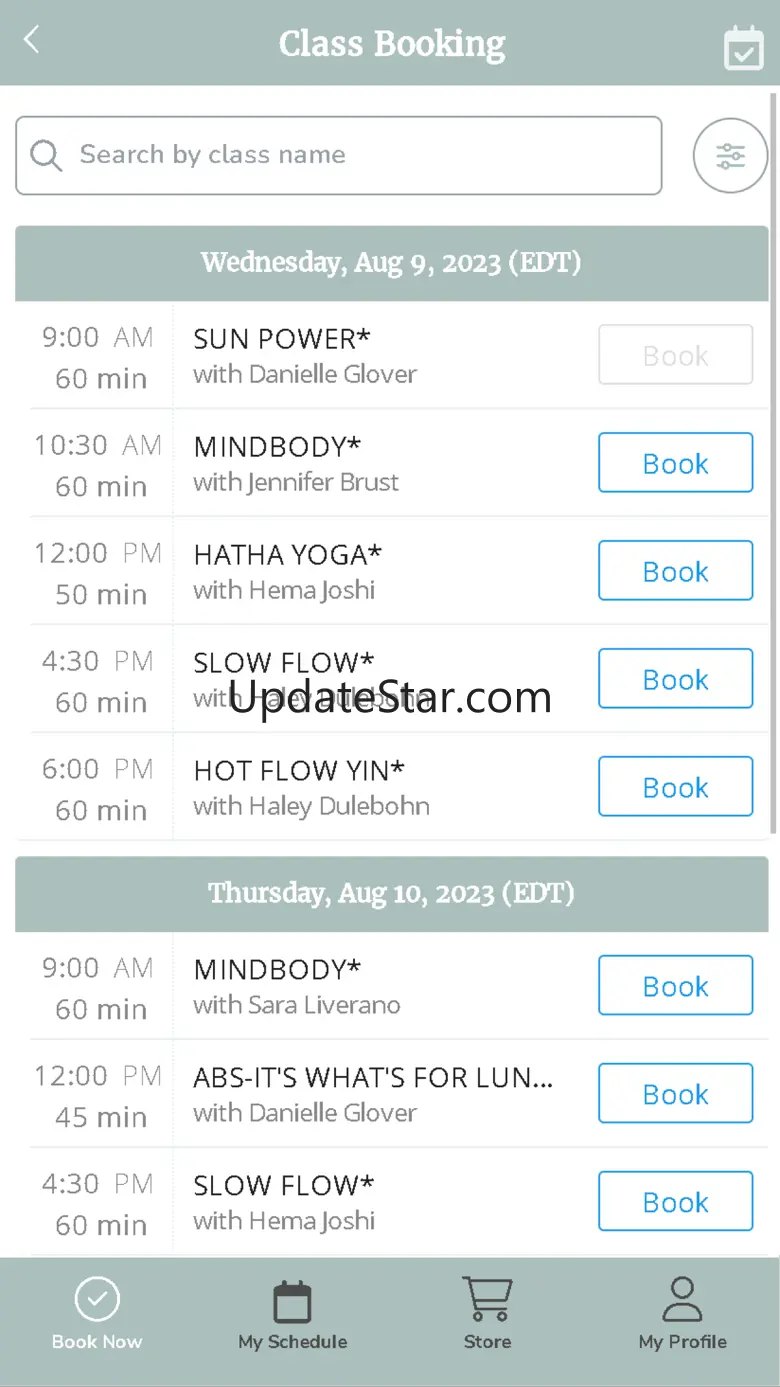780x1387 pixels.
Task: Tap the Thursday, Aug 10, 2023 header
Action: point(391,893)
